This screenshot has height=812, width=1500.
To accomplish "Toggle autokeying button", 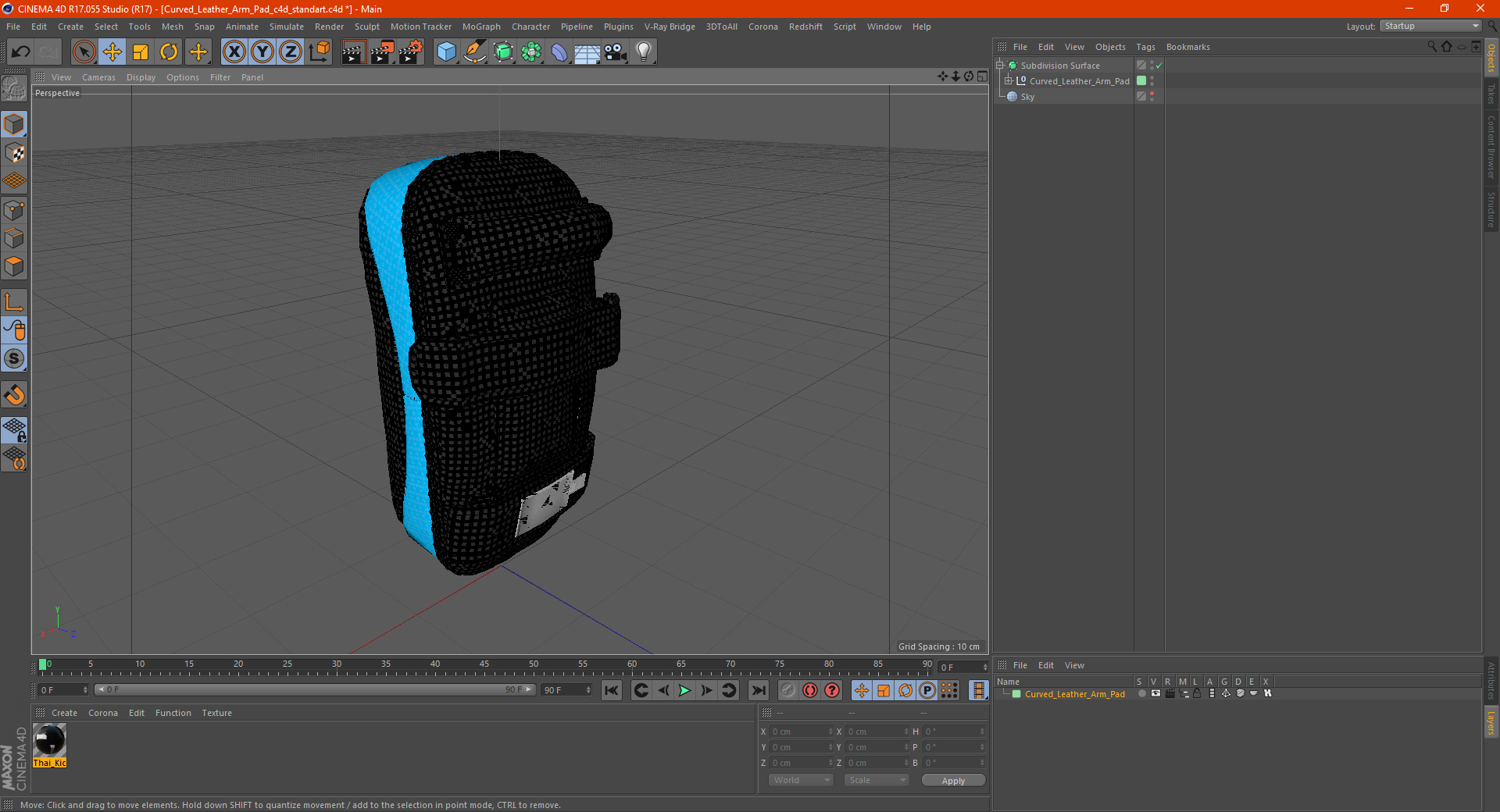I will click(810, 690).
